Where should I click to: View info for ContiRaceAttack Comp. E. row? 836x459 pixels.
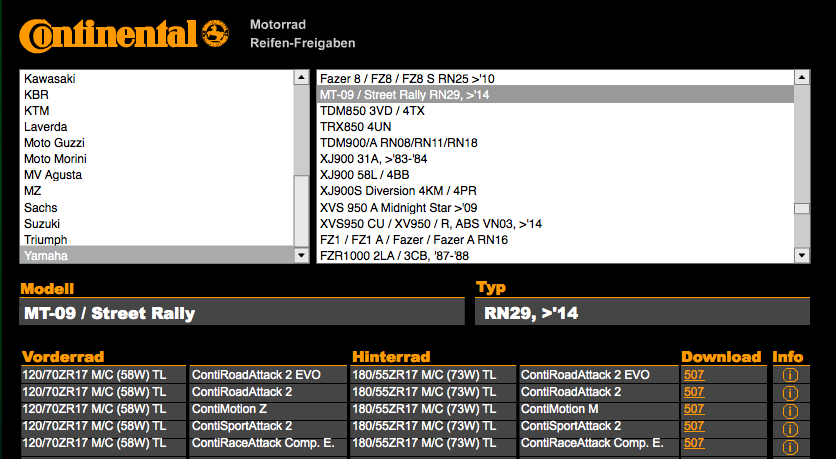tap(789, 443)
